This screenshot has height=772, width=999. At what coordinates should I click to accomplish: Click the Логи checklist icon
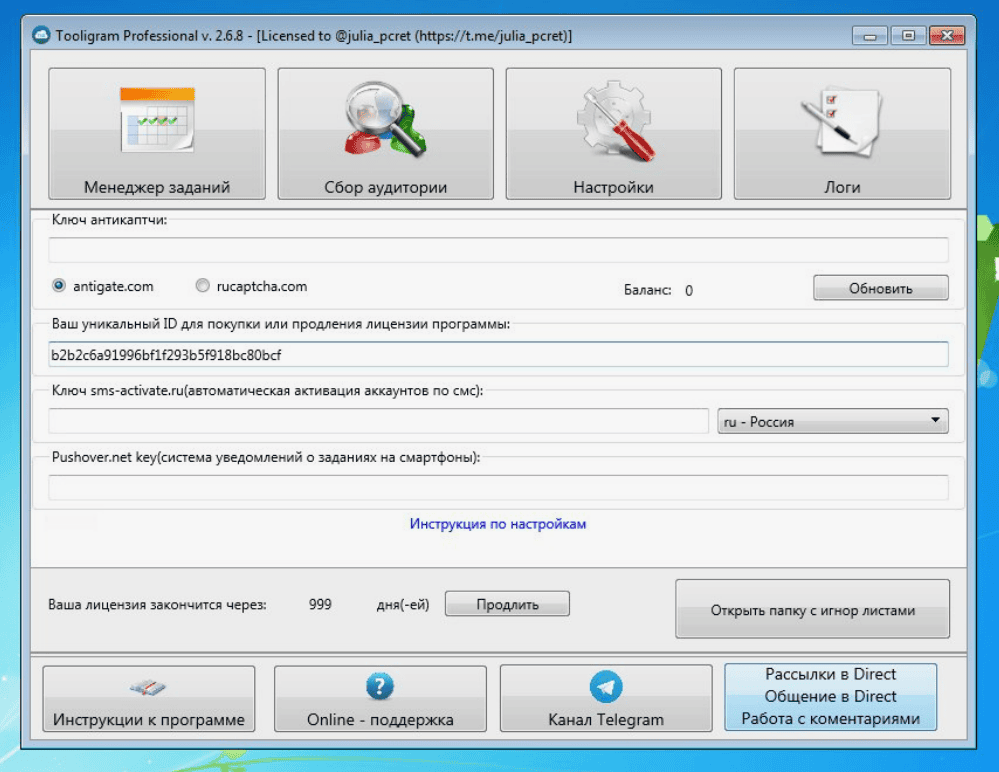pyautogui.click(x=841, y=120)
